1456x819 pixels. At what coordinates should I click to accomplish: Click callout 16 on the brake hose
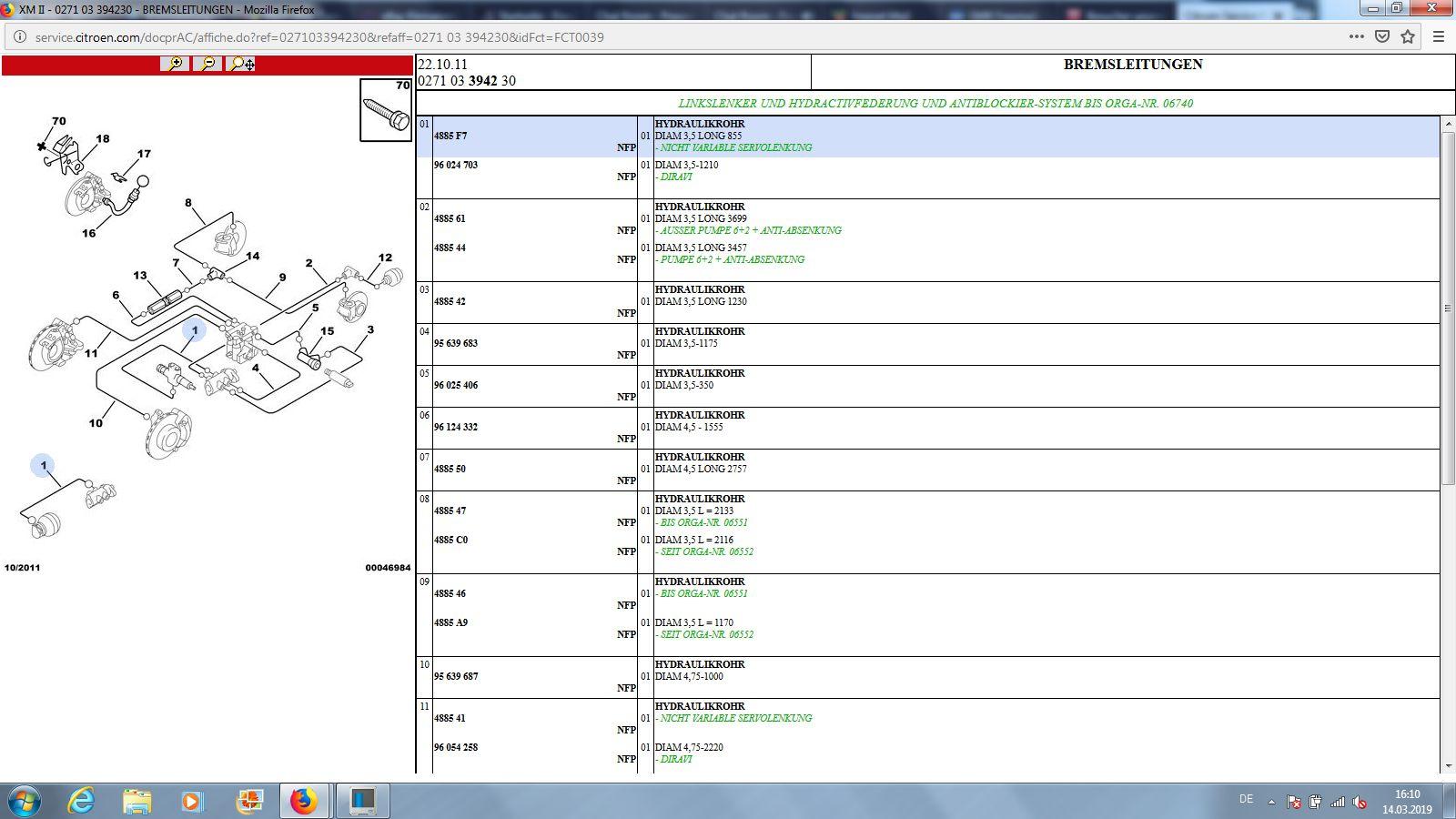tap(88, 233)
